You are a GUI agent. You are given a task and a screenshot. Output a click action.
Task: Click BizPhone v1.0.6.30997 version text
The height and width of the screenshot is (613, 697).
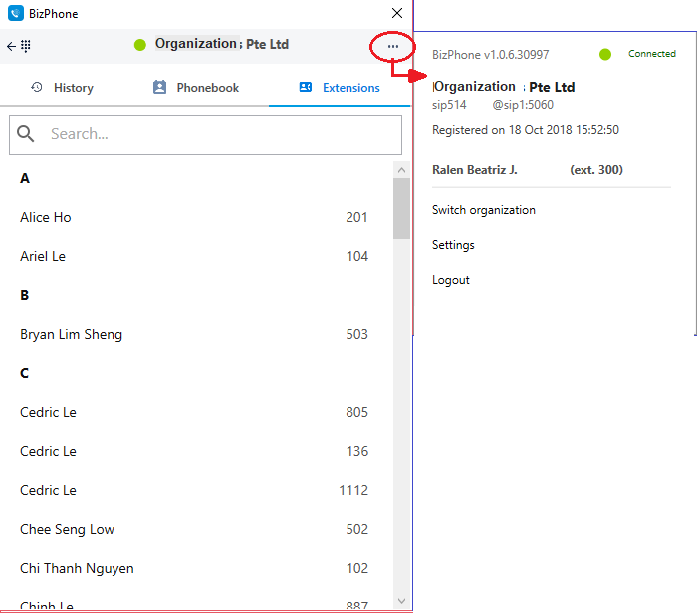490,55
